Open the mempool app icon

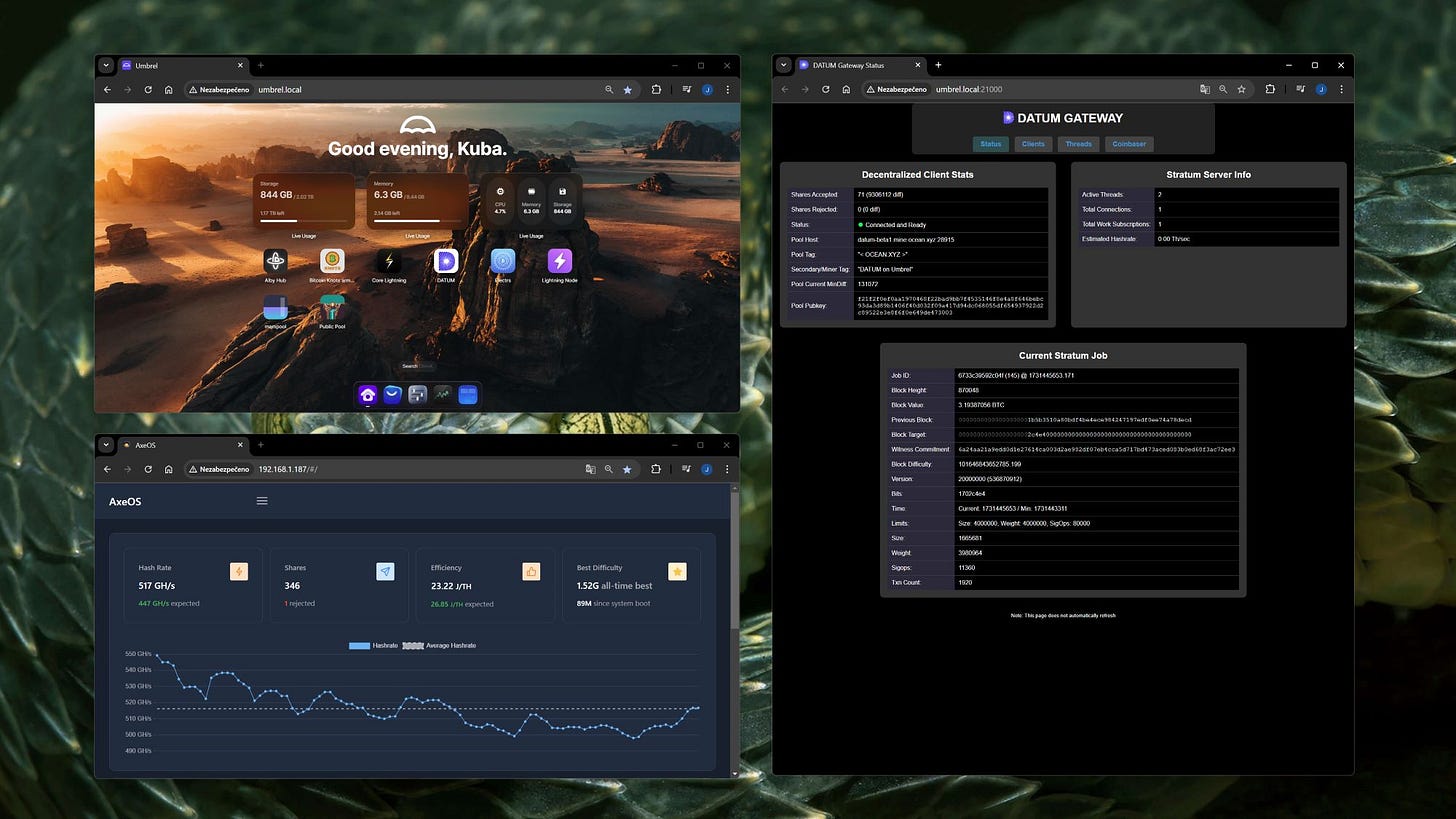[x=275, y=308]
